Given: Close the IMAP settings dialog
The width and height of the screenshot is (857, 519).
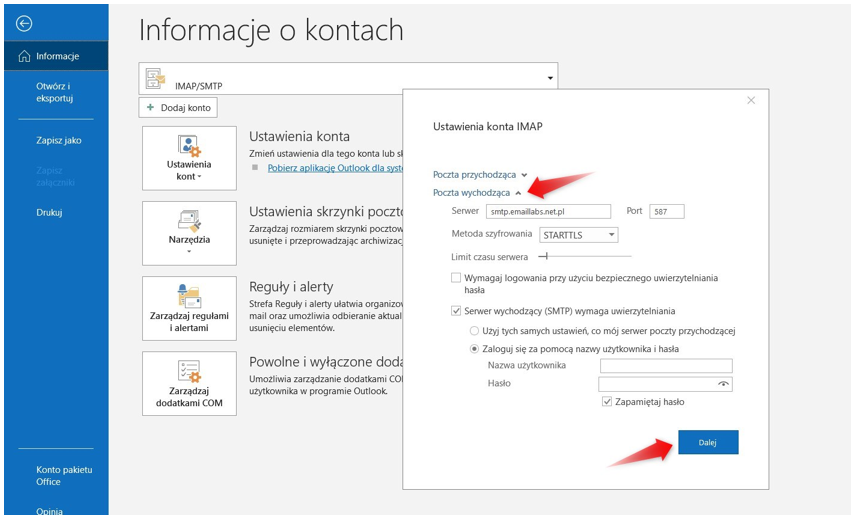Looking at the screenshot, I should coord(751,100).
